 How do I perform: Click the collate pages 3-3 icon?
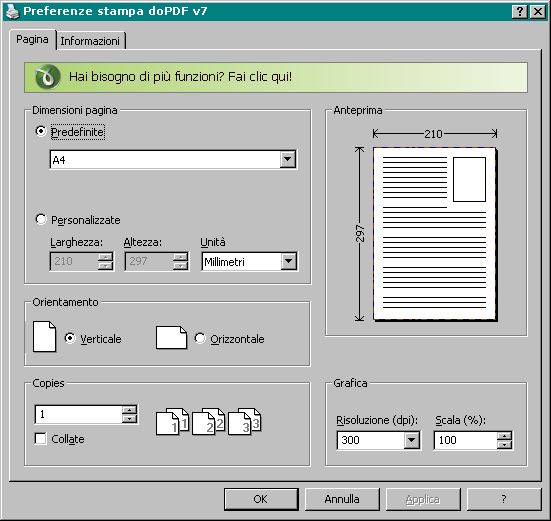(245, 422)
